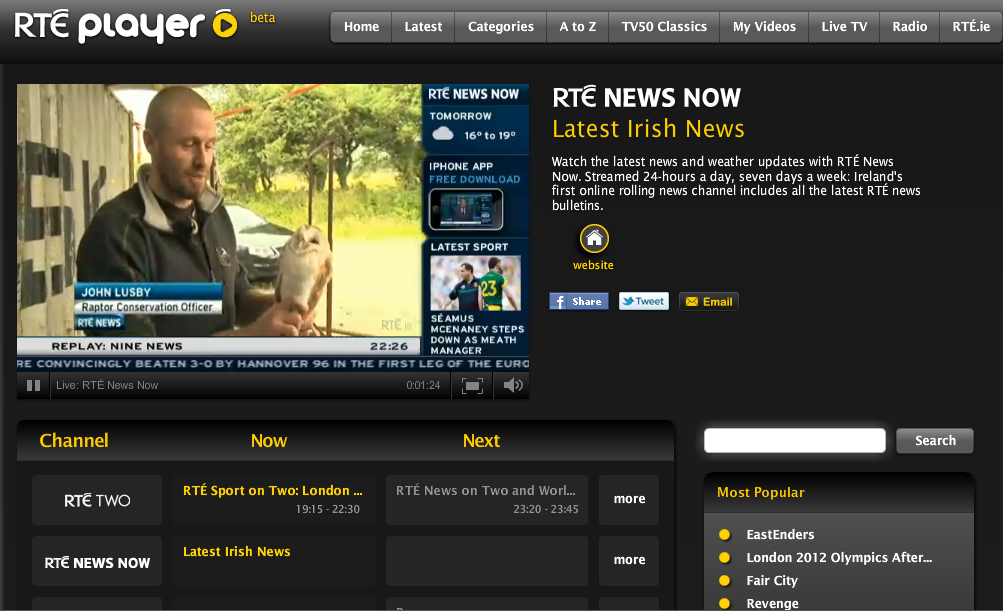This screenshot has height=611, width=1003.
Task: Click the RTÉ Player logo
Action: (126, 26)
